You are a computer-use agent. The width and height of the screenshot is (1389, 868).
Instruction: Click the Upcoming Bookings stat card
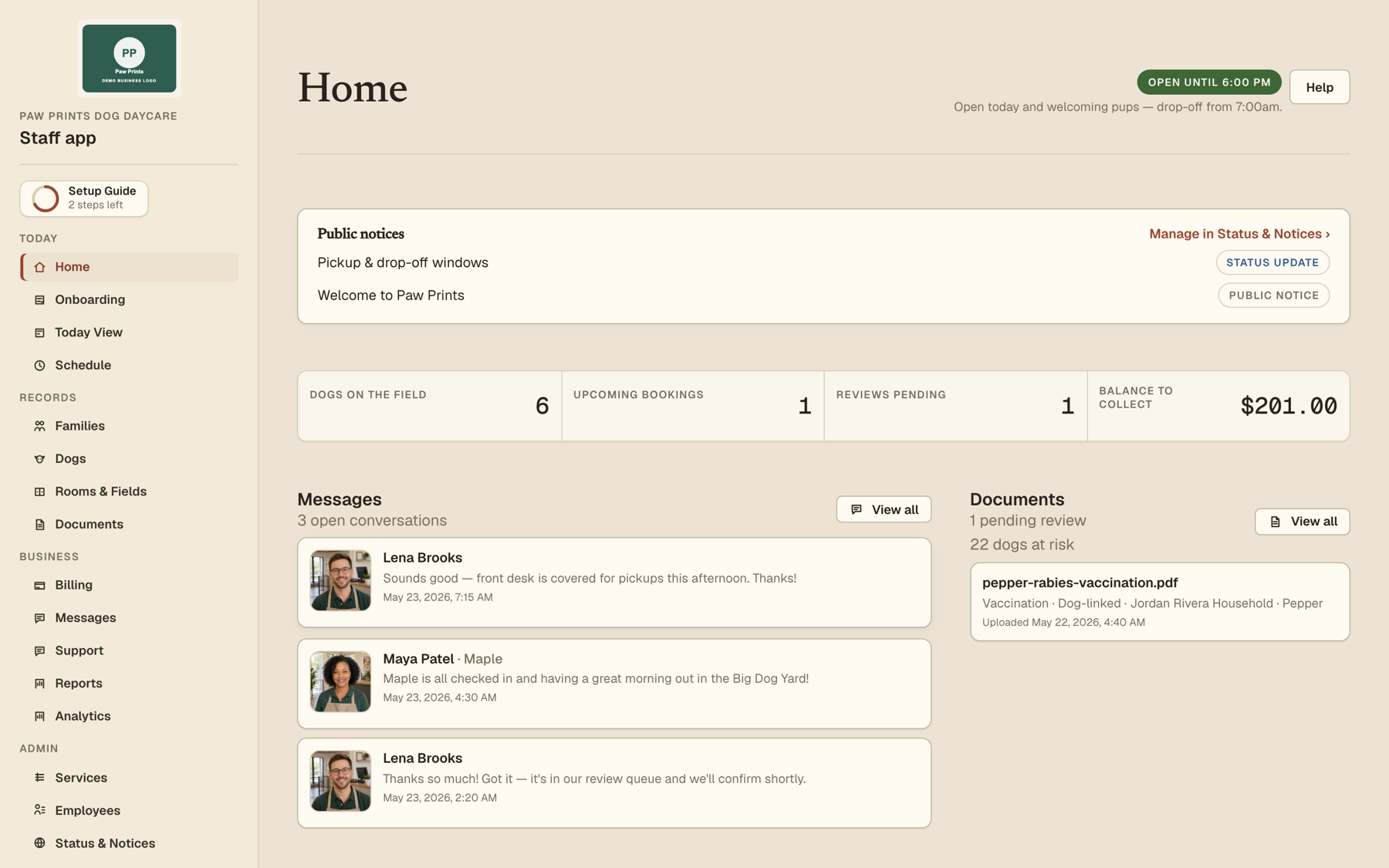point(693,407)
